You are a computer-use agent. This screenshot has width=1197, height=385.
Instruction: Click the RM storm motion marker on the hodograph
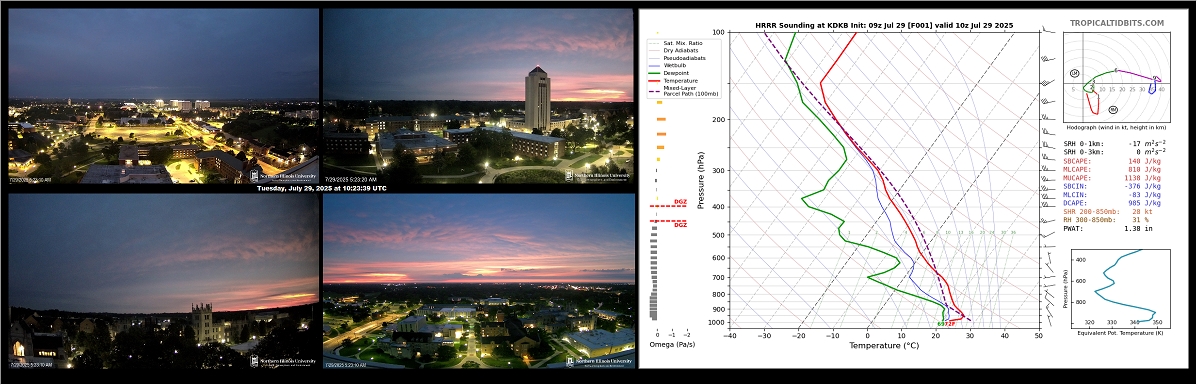(x=1114, y=110)
